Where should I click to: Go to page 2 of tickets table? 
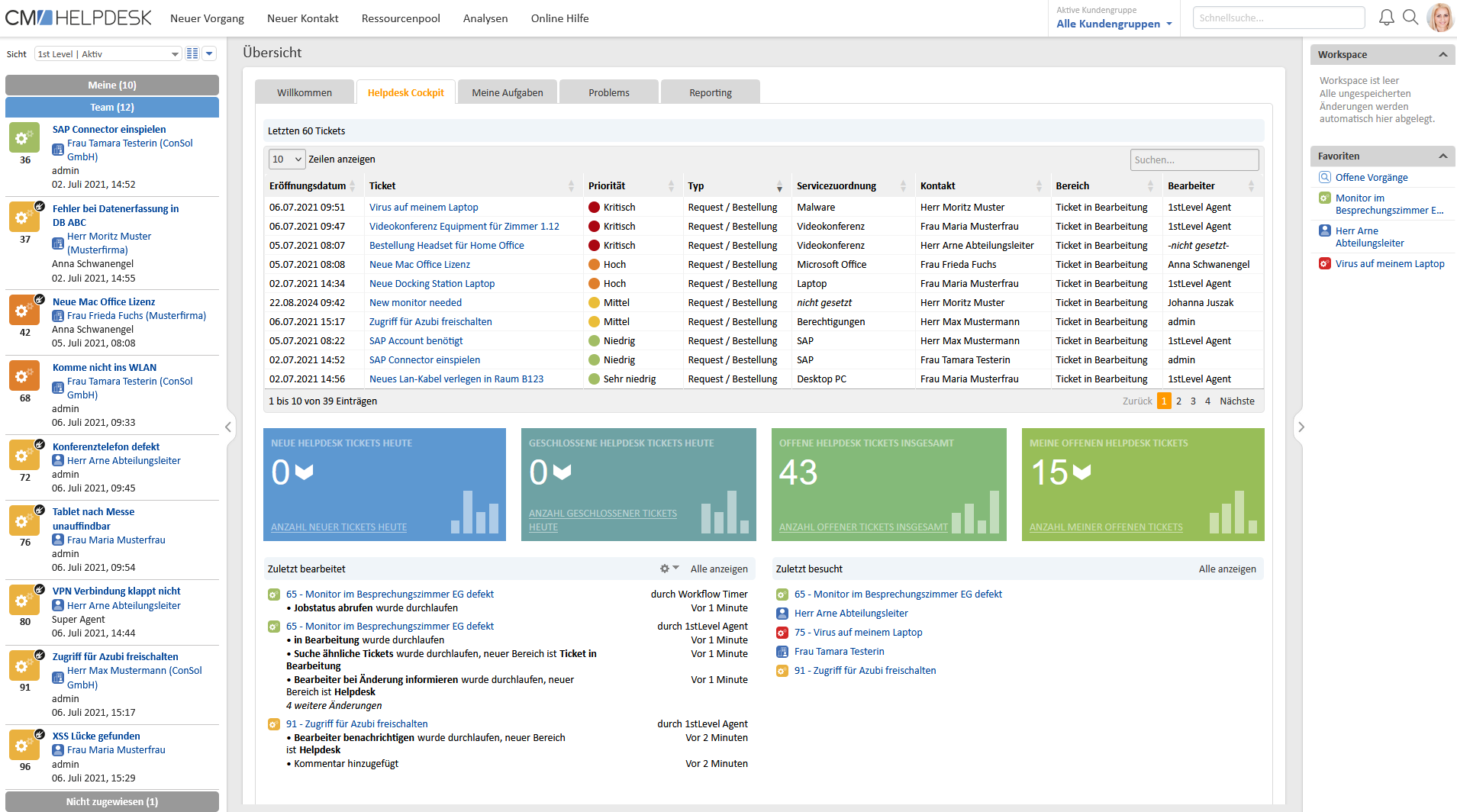1178,401
